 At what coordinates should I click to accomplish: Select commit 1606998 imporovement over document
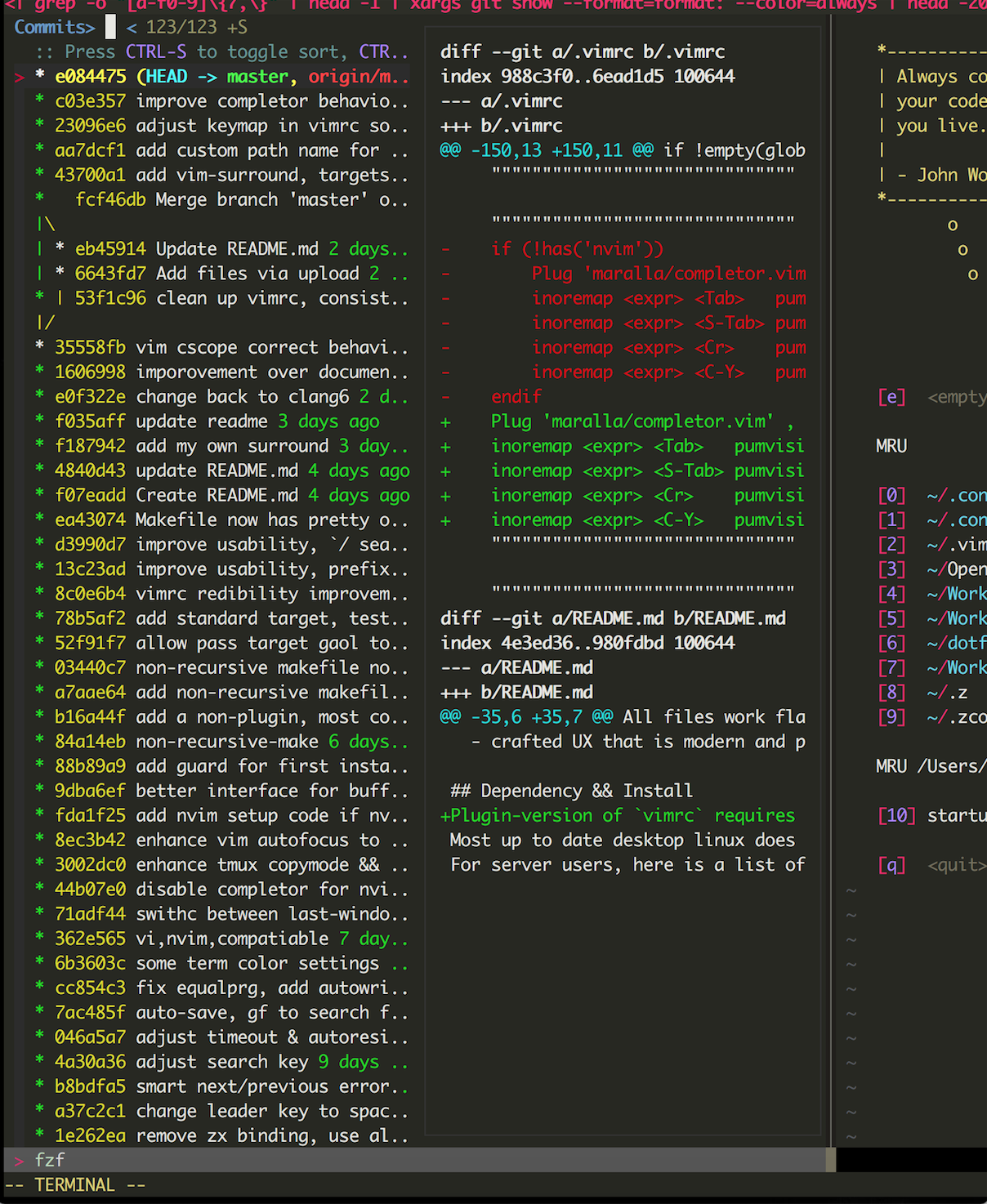pos(221,372)
